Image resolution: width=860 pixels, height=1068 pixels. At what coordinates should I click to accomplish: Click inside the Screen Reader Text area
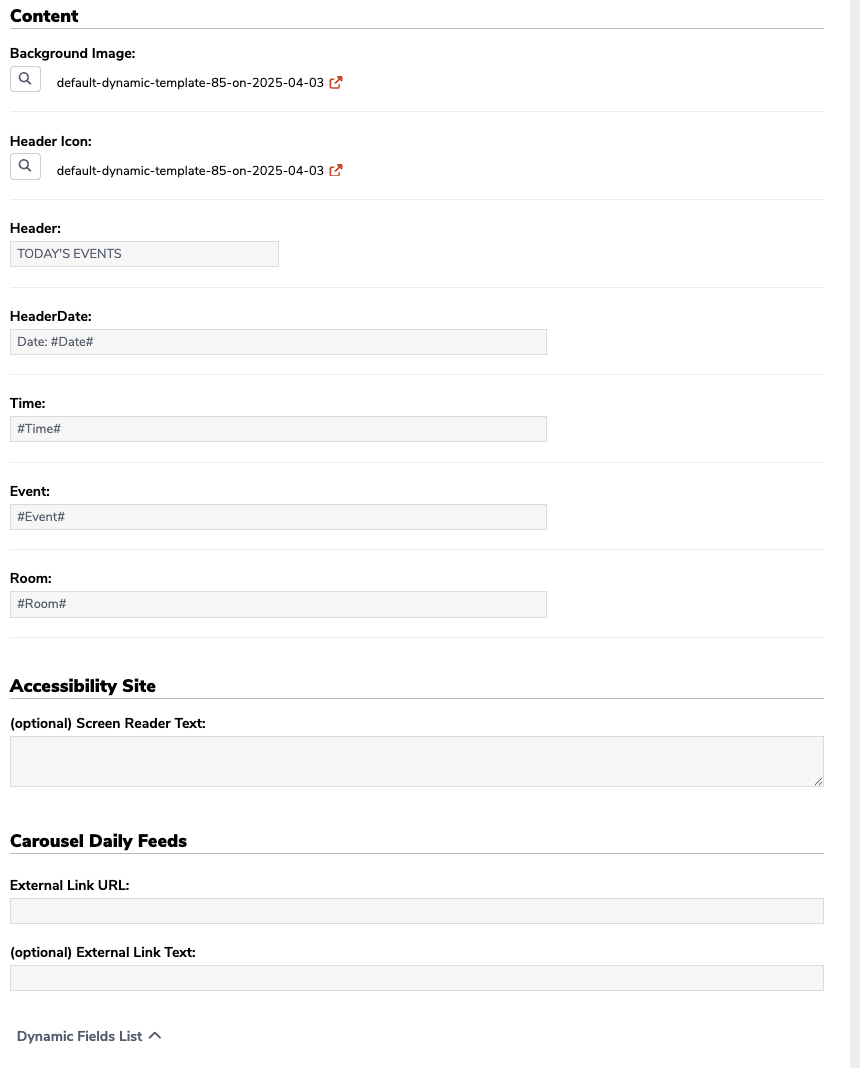tap(417, 761)
